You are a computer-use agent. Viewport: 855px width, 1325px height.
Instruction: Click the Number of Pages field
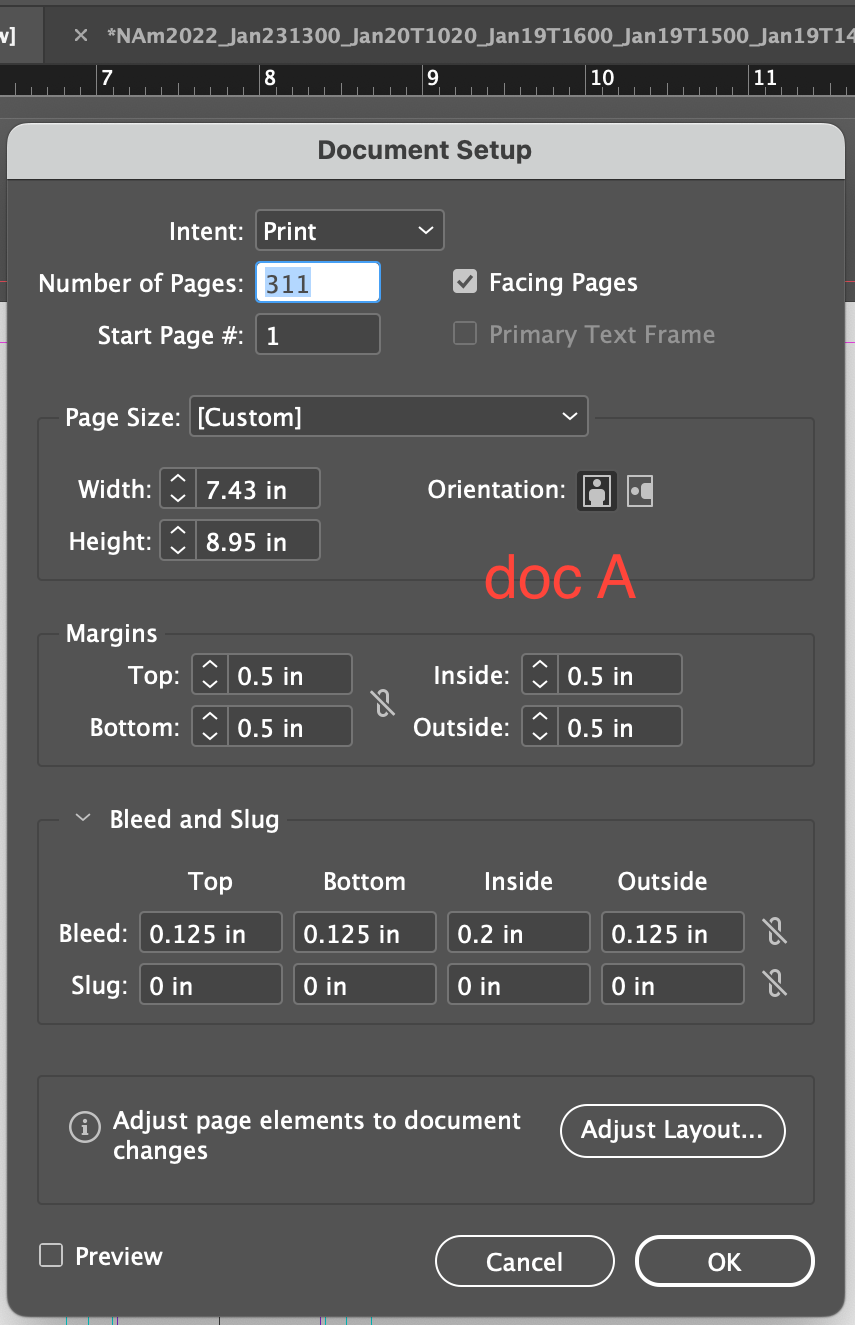pyautogui.click(x=317, y=282)
